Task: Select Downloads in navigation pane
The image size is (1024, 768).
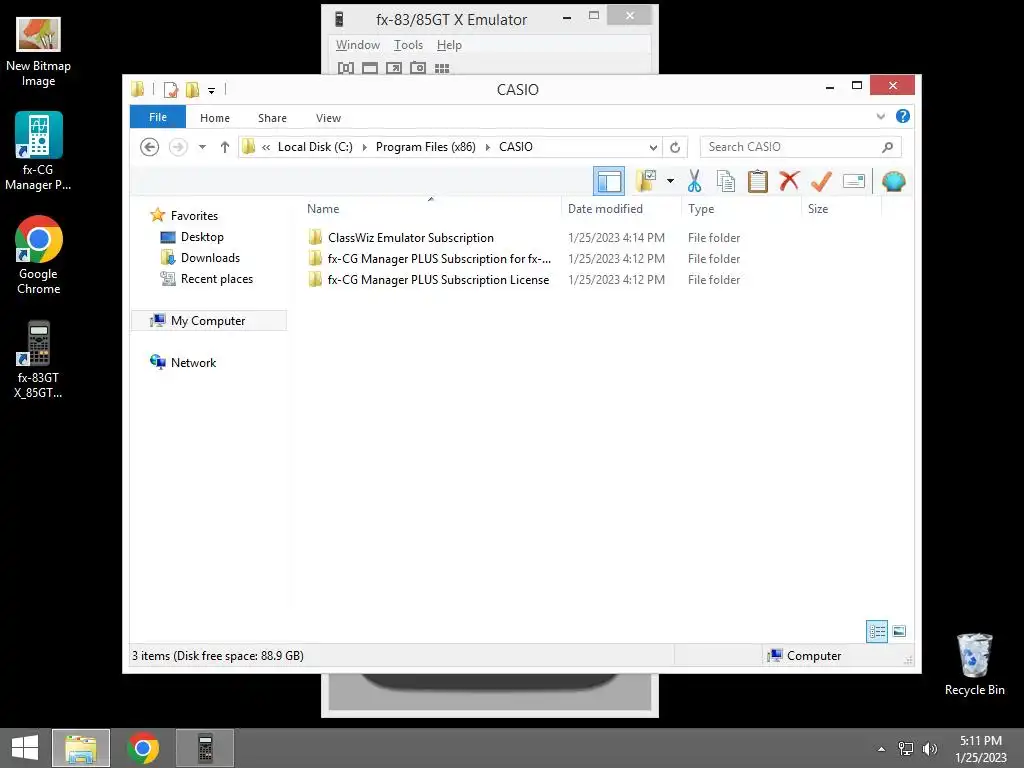Action: (x=210, y=258)
